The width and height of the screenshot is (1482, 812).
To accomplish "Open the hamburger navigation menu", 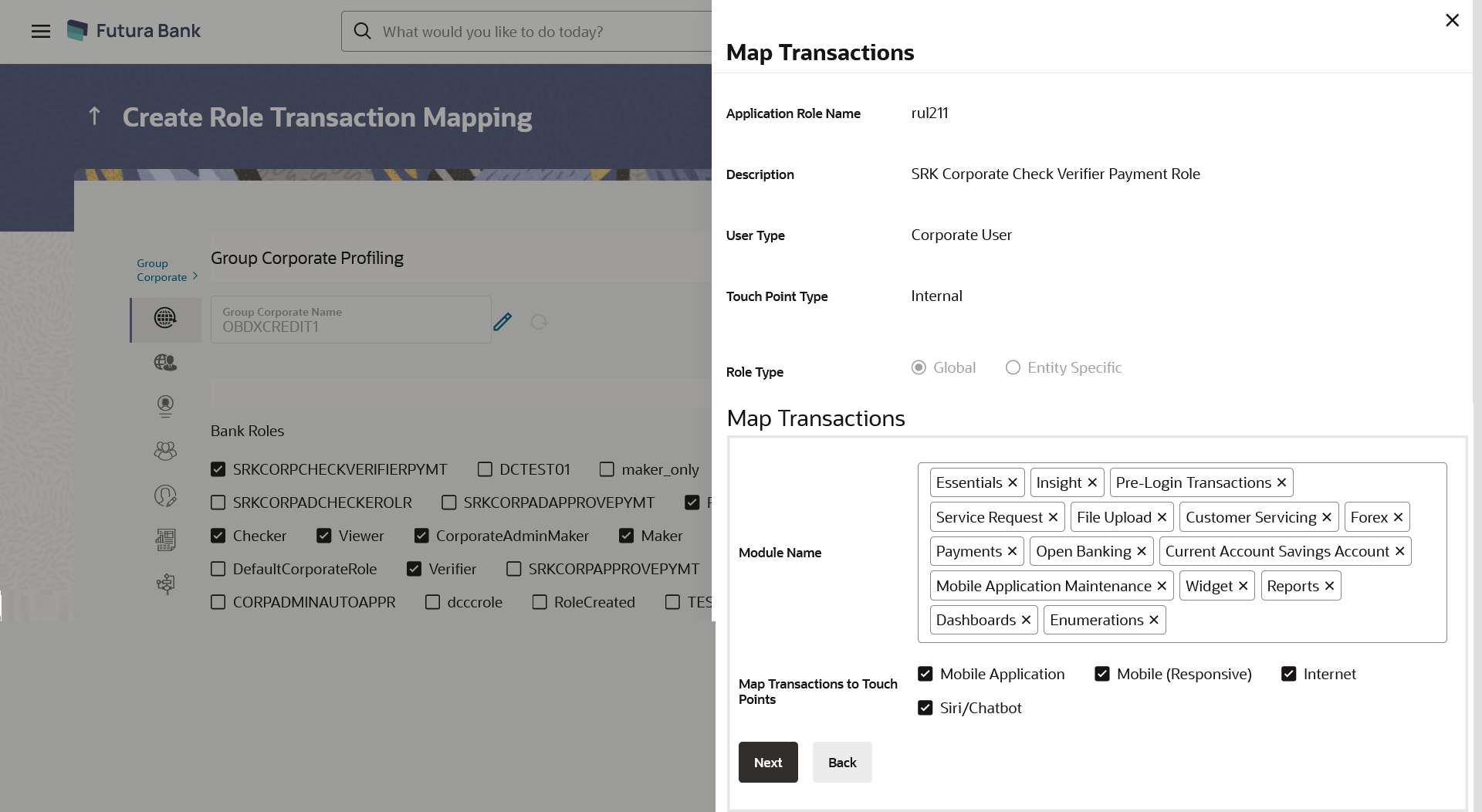I will click(41, 31).
